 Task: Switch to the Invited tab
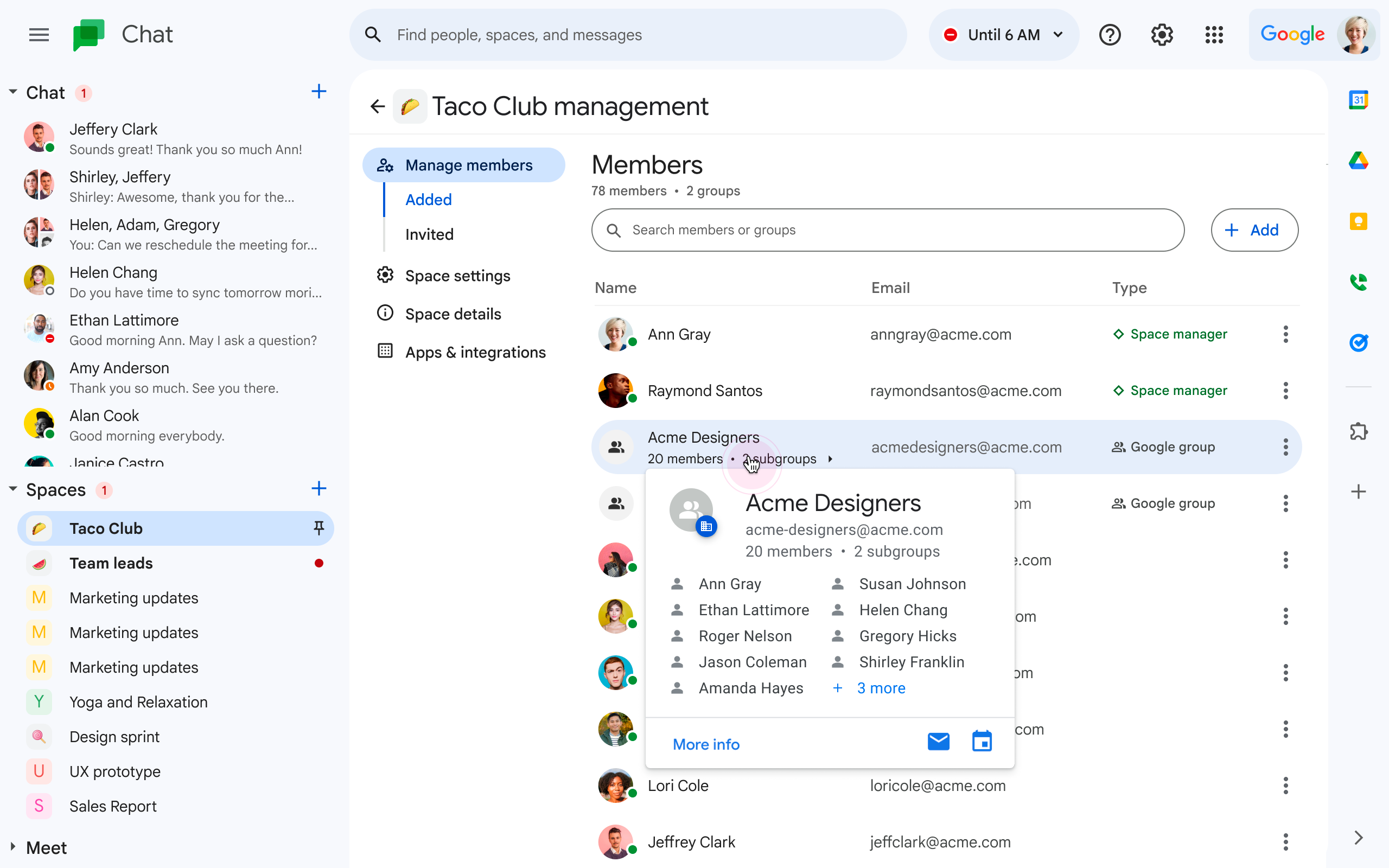coord(429,234)
